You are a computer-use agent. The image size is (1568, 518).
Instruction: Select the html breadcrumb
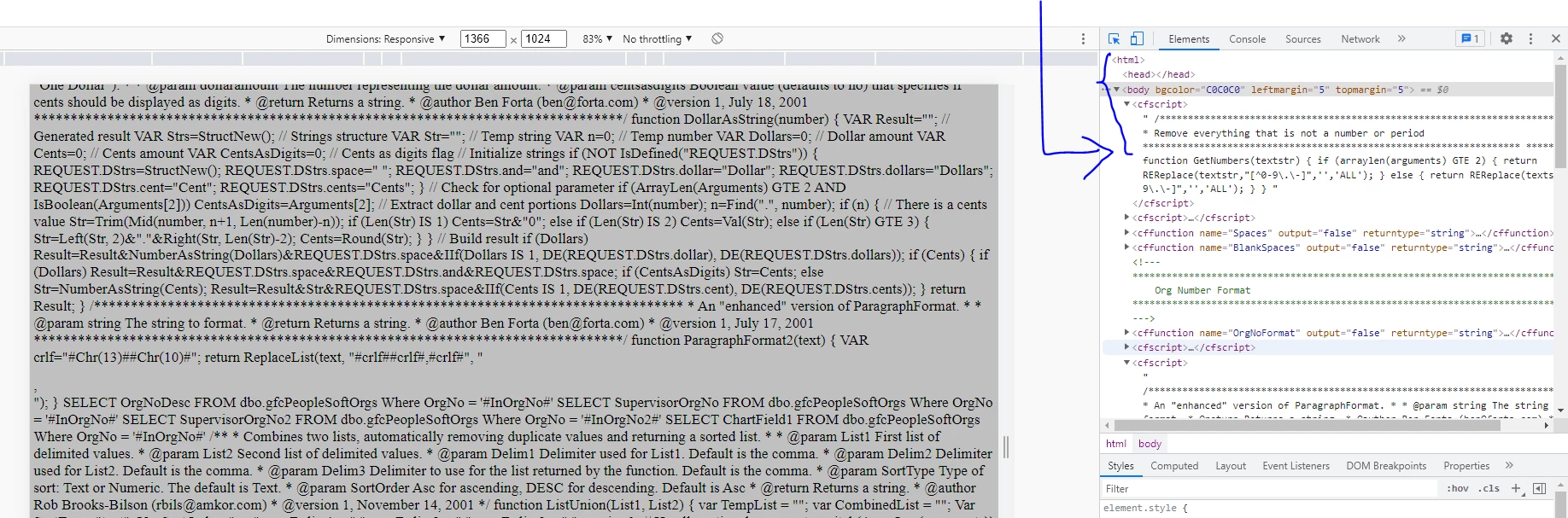coord(1115,444)
